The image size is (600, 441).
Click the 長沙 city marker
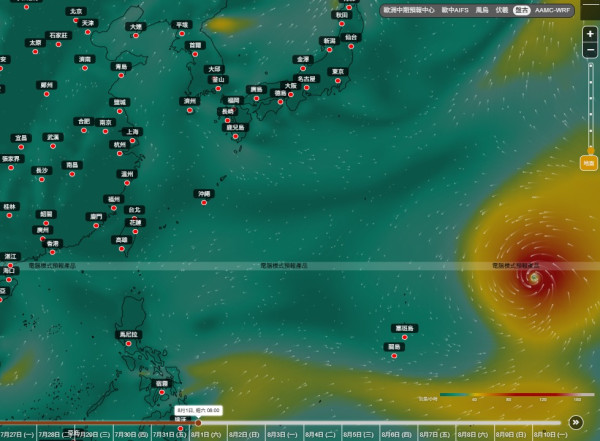[x=42, y=179]
